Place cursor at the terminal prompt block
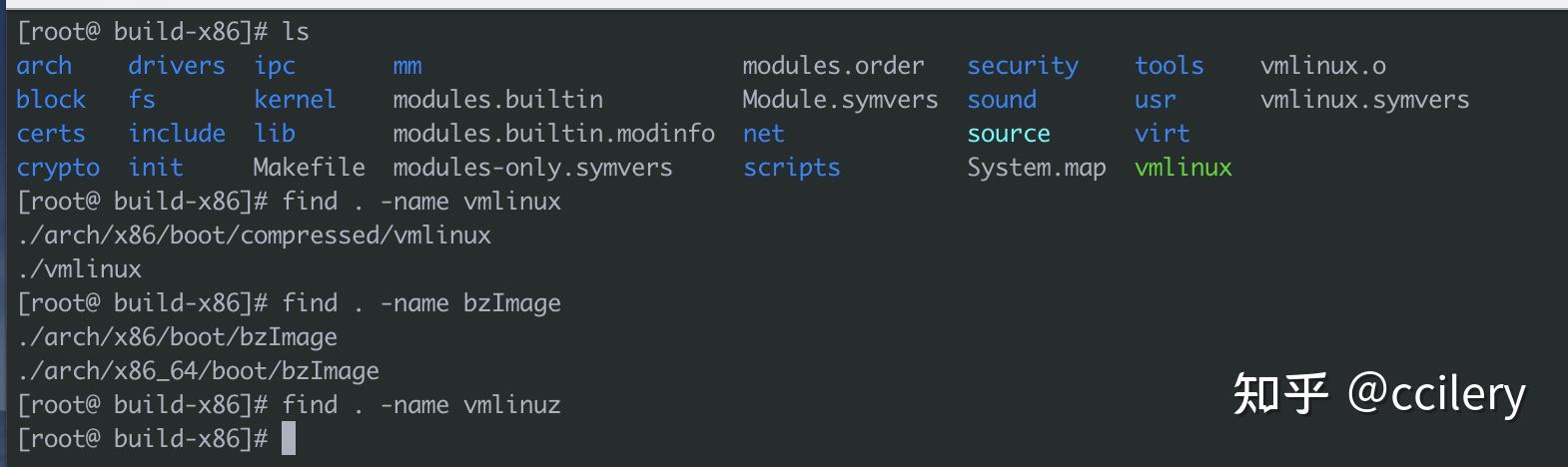This screenshot has height=467, width=1568. 289,439
